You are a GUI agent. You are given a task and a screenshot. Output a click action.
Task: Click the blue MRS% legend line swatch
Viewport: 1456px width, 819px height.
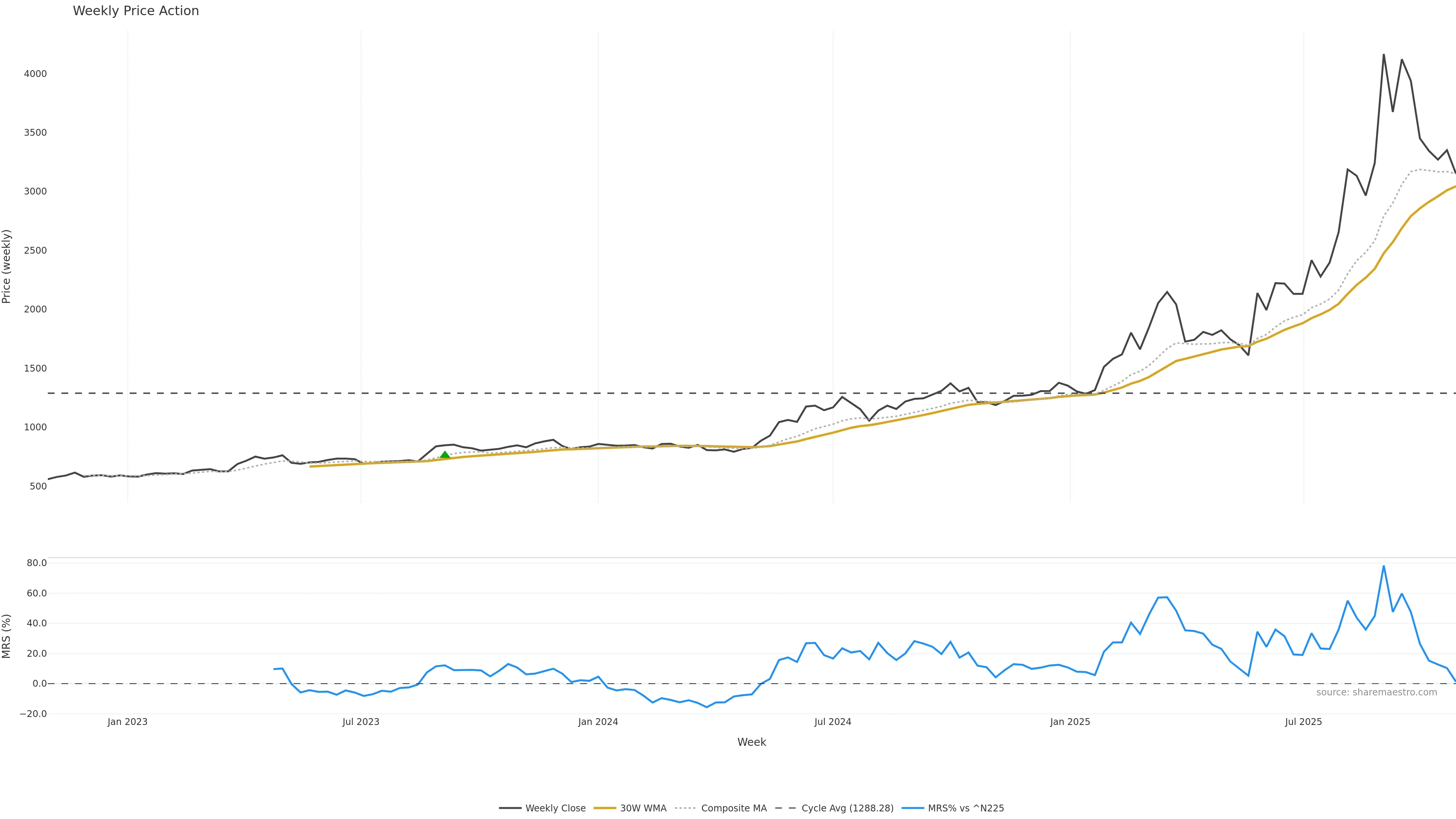click(x=913, y=808)
